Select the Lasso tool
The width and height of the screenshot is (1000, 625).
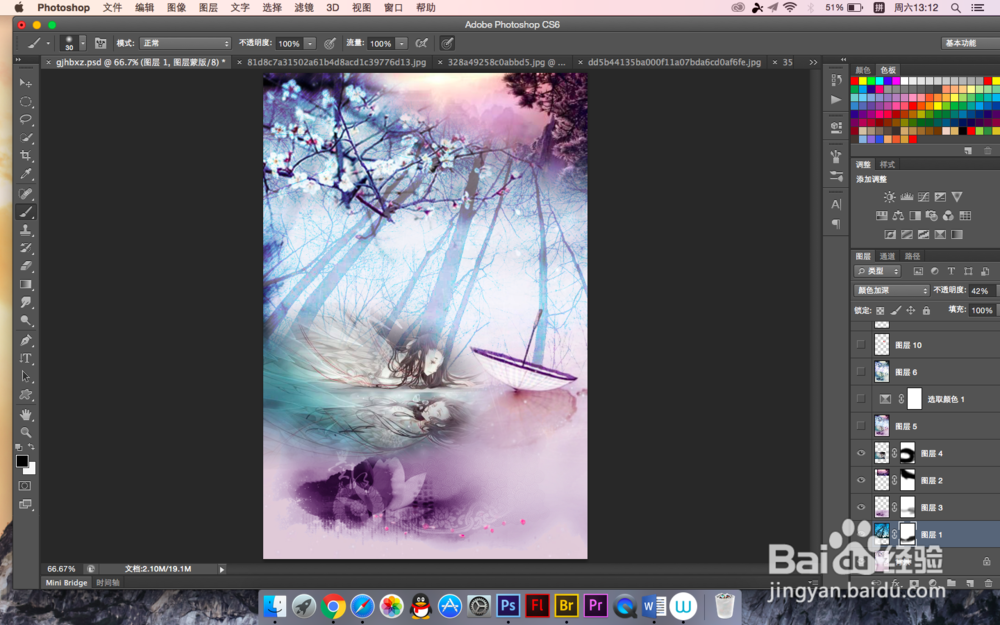pos(26,119)
